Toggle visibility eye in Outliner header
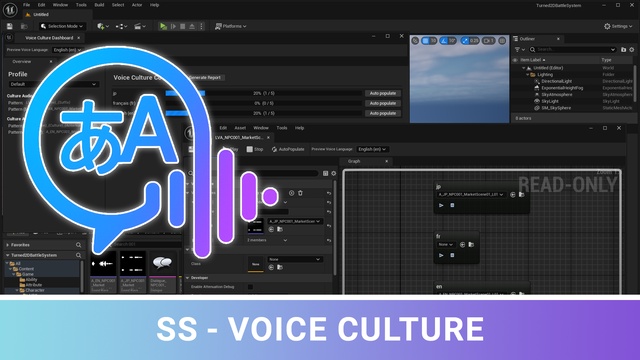Screen dimensions: 640x360 [515, 60]
